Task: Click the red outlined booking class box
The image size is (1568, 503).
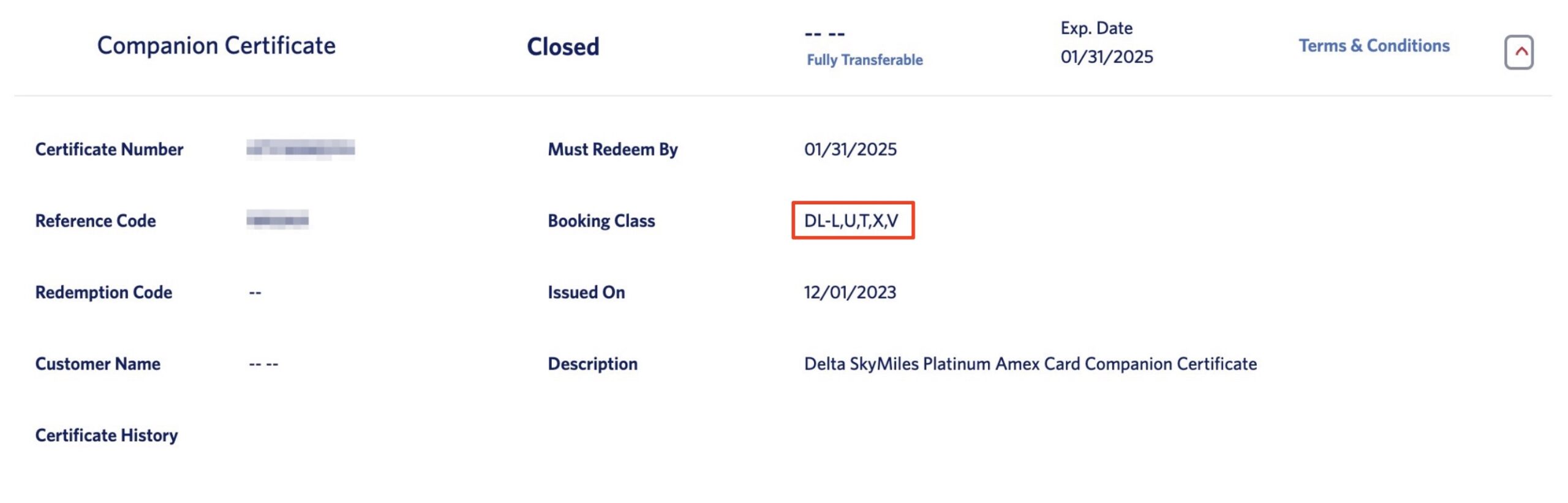Action: [x=854, y=220]
